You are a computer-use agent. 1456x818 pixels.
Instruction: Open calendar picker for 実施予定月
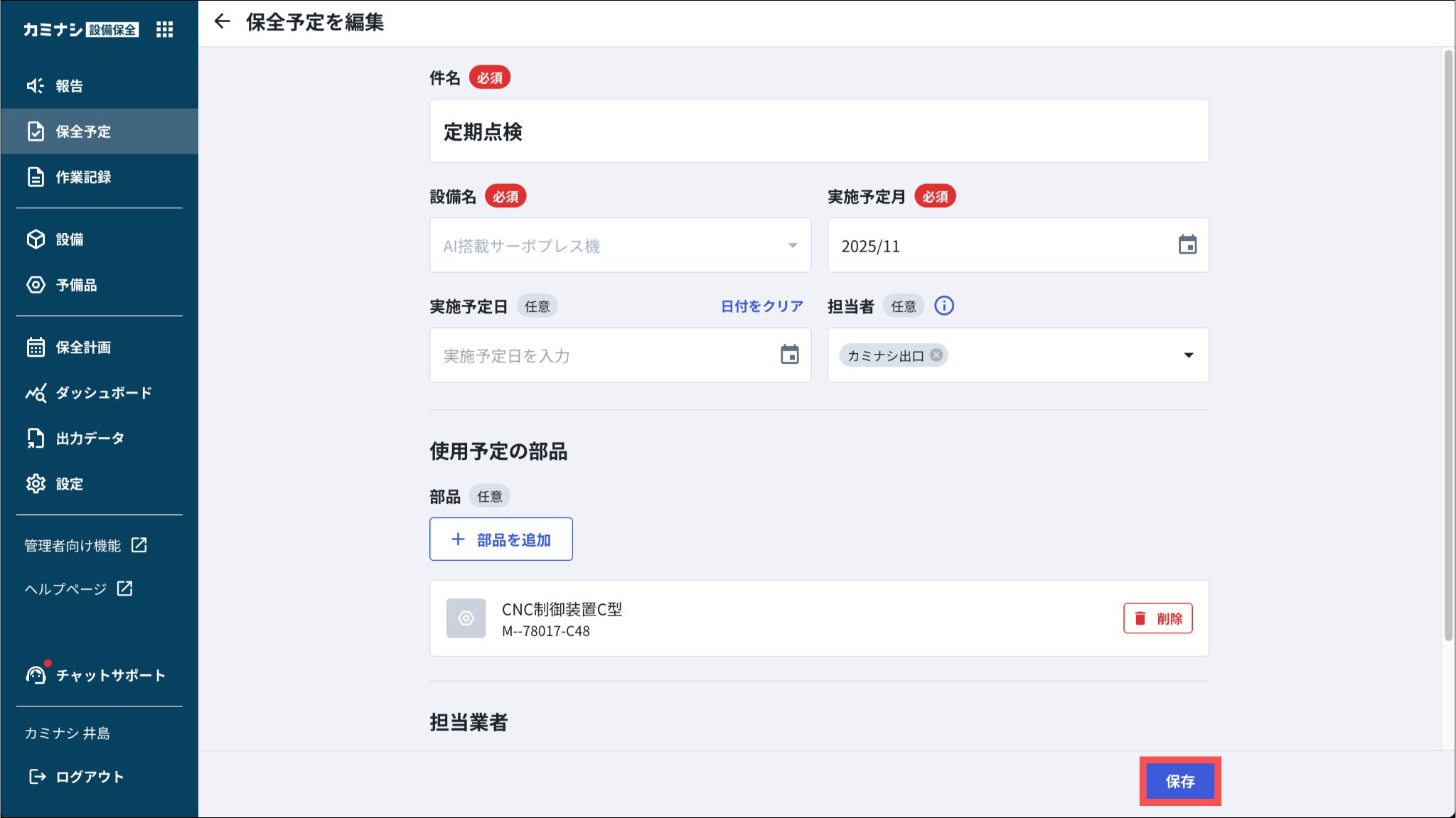click(x=1187, y=245)
